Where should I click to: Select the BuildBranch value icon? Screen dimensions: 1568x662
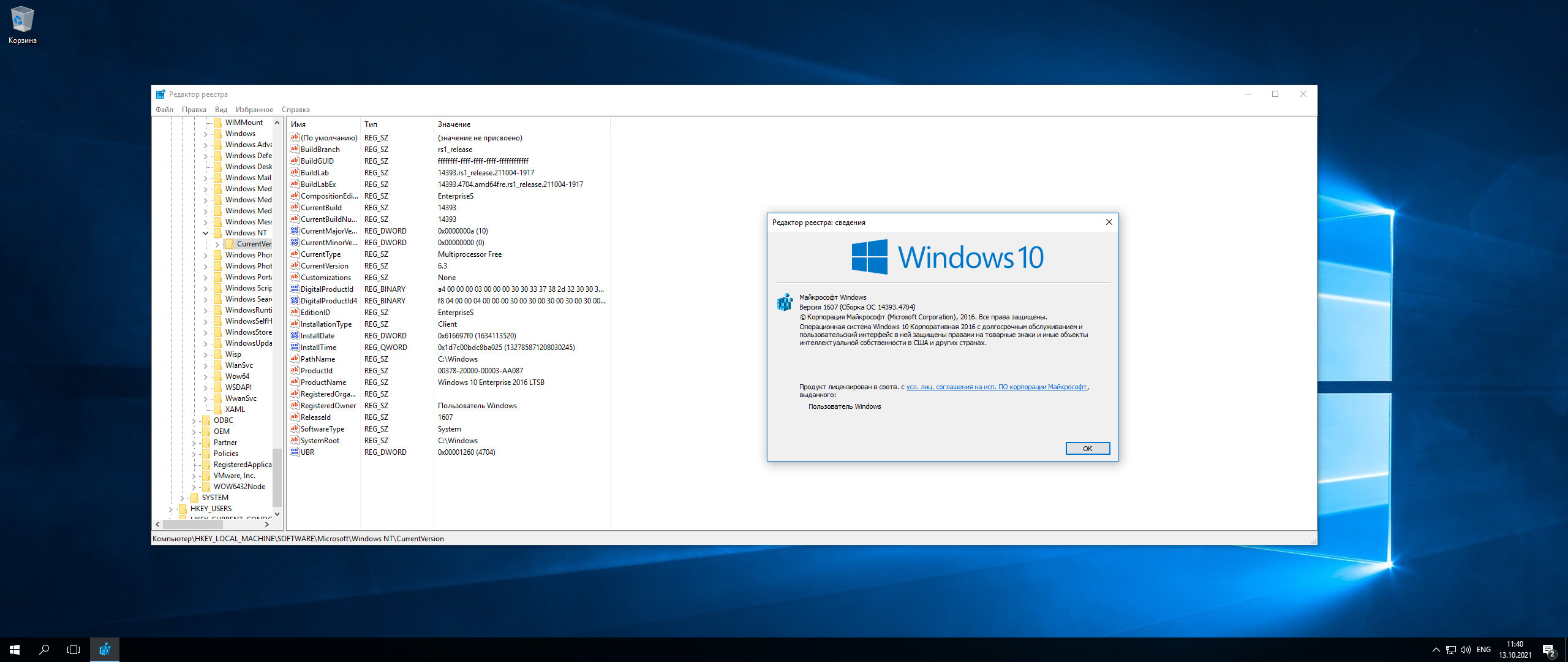click(x=295, y=149)
